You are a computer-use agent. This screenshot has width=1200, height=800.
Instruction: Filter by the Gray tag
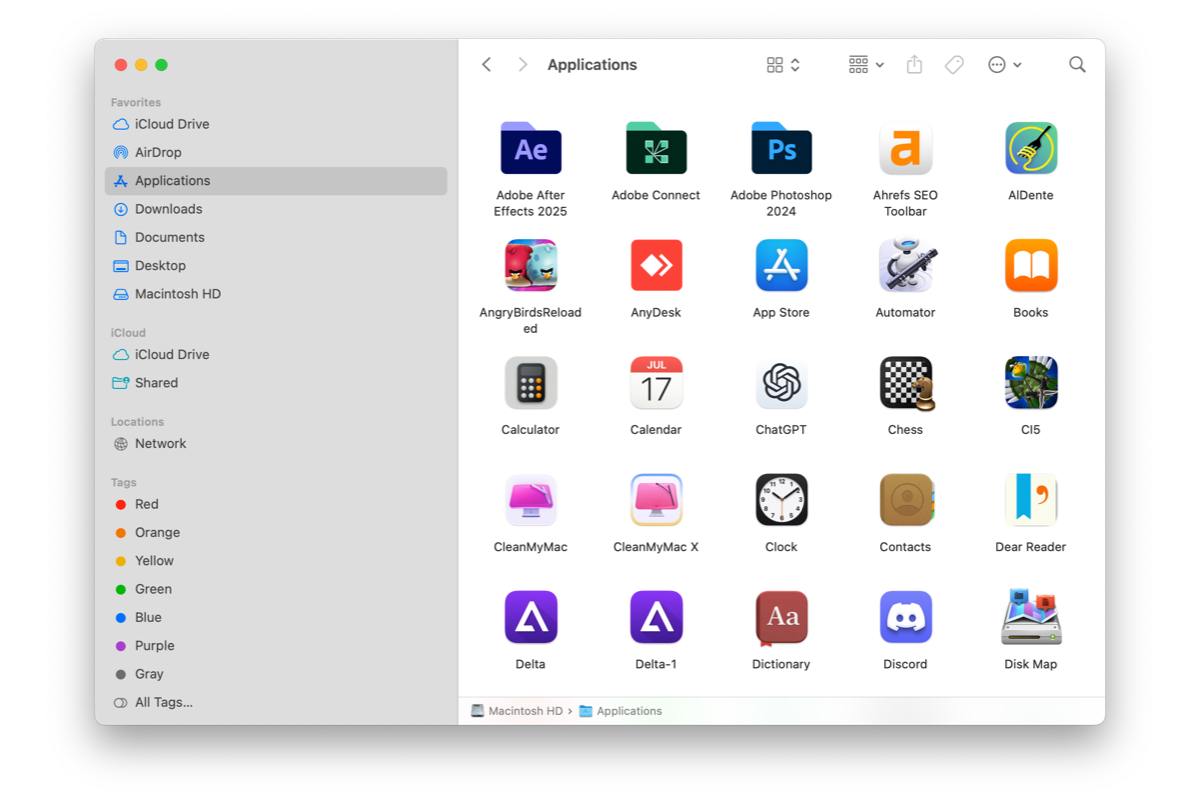[x=276, y=674]
